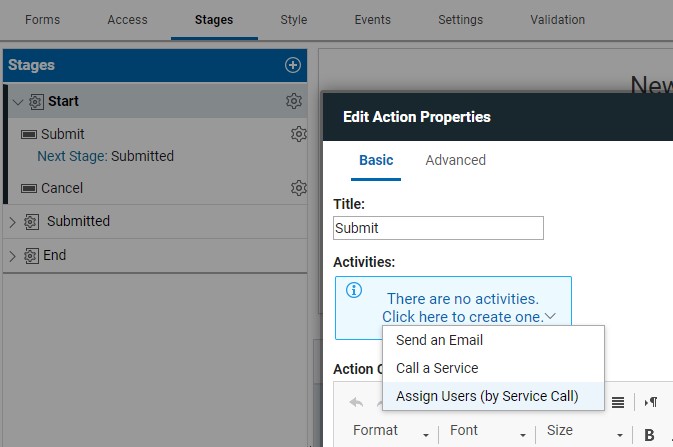This screenshot has height=447, width=673.
Task: Select the Submit action row
Action: pos(158,134)
